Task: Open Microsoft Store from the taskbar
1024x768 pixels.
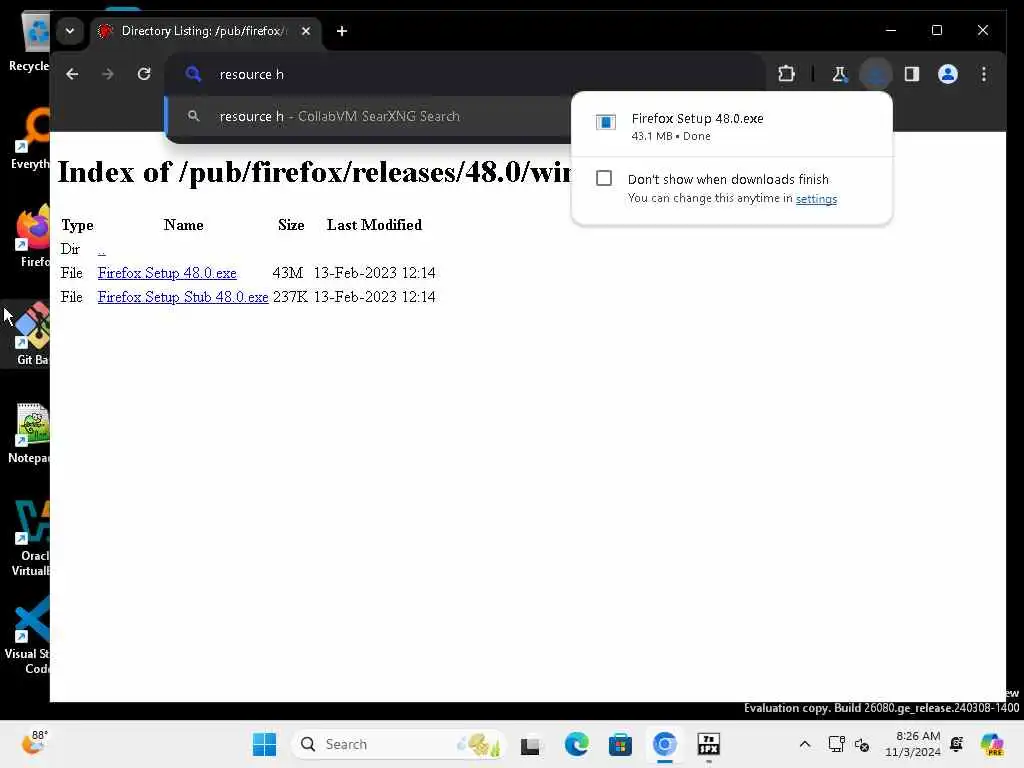Action: tap(620, 744)
